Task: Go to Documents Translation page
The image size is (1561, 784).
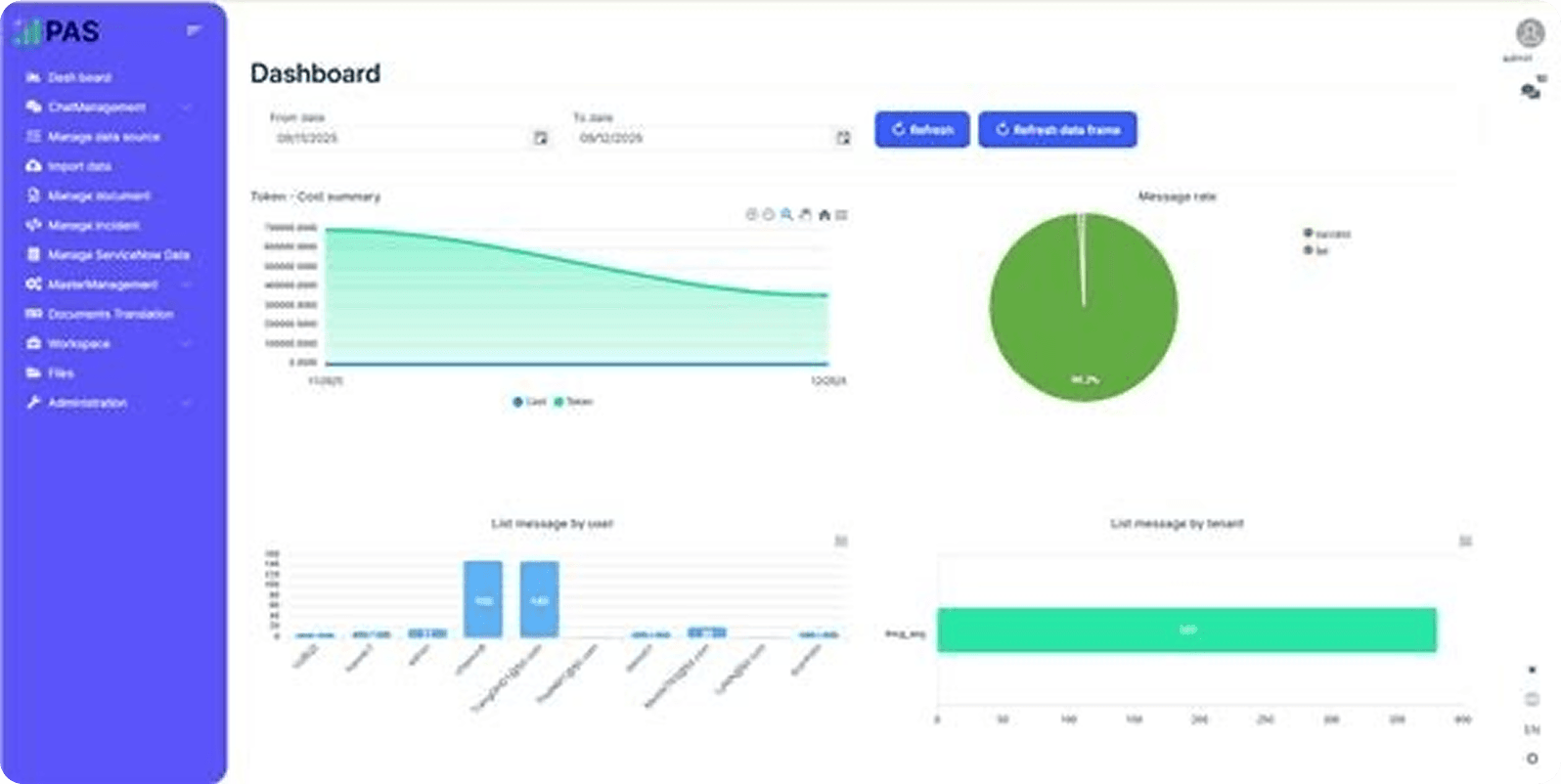Action: 110,314
